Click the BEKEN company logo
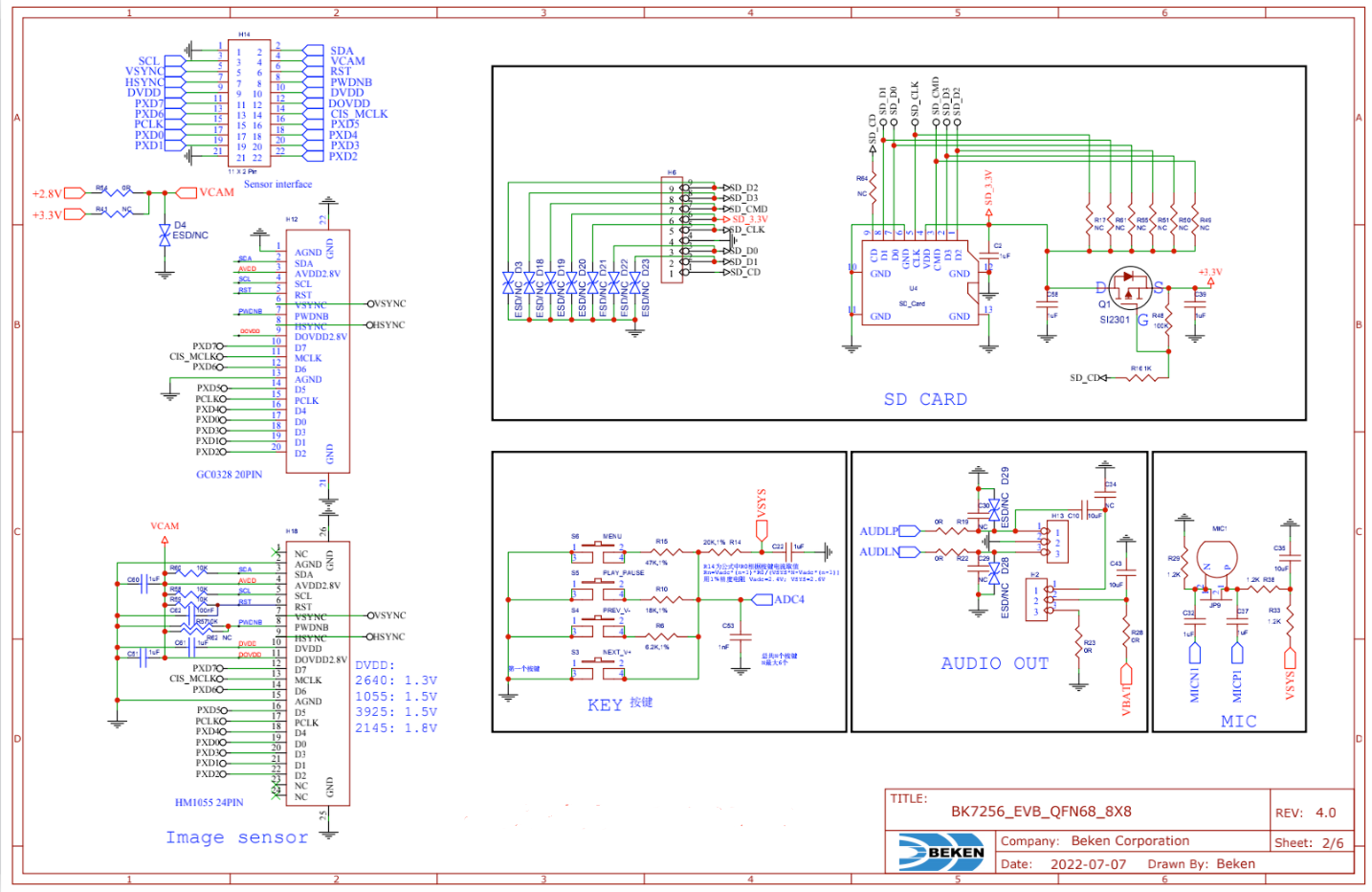The height and width of the screenshot is (892, 1372). (941, 851)
